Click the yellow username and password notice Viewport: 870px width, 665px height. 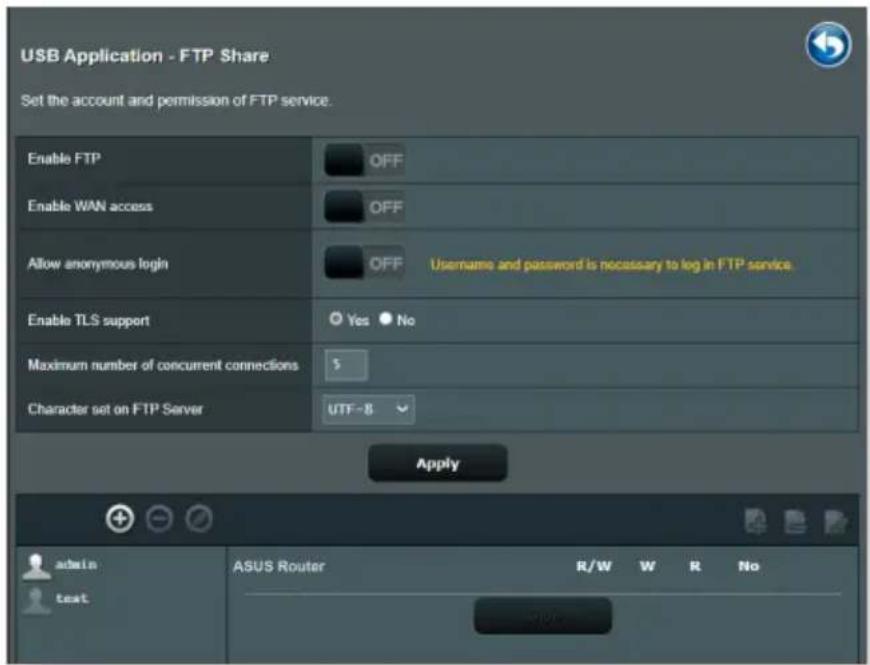611,265
